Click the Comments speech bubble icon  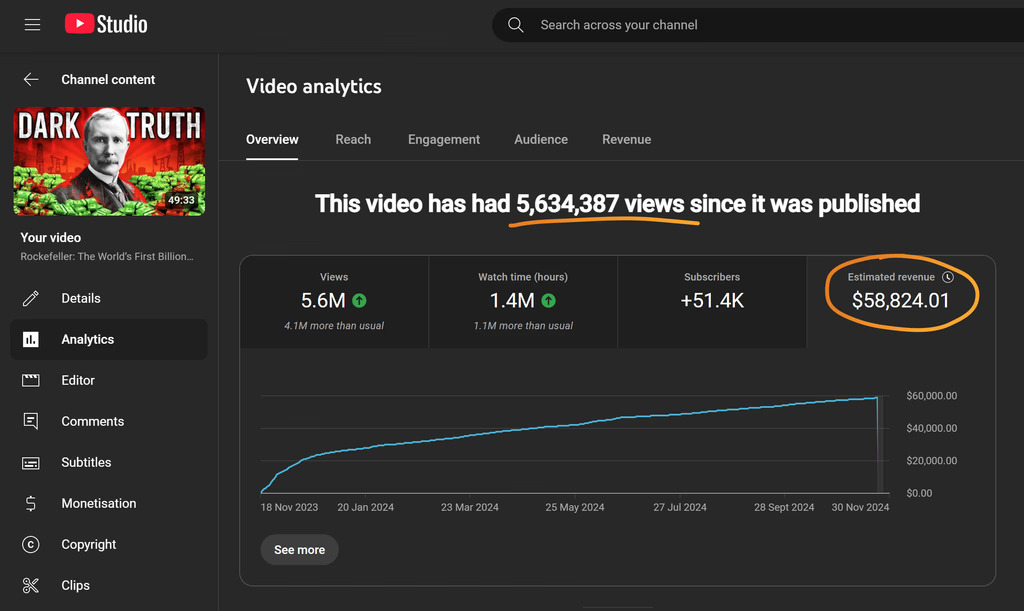click(x=31, y=421)
